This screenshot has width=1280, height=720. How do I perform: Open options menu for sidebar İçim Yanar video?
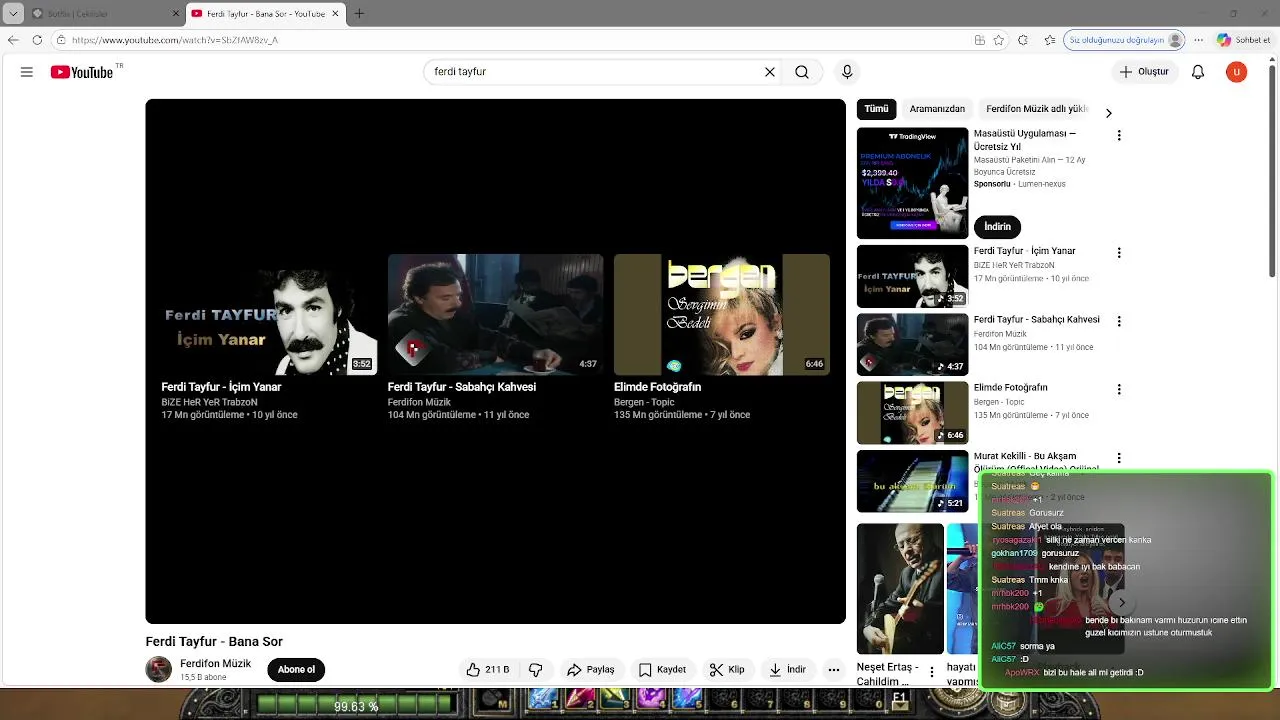(1119, 253)
